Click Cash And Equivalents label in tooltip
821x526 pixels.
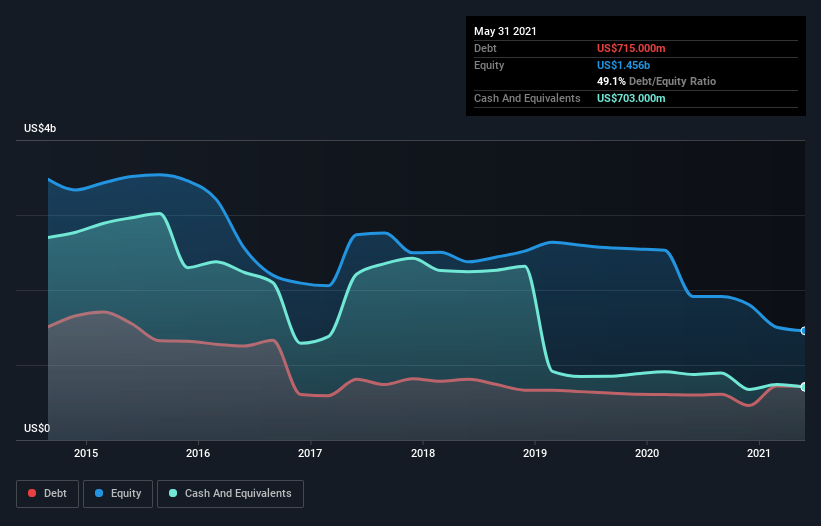527,98
